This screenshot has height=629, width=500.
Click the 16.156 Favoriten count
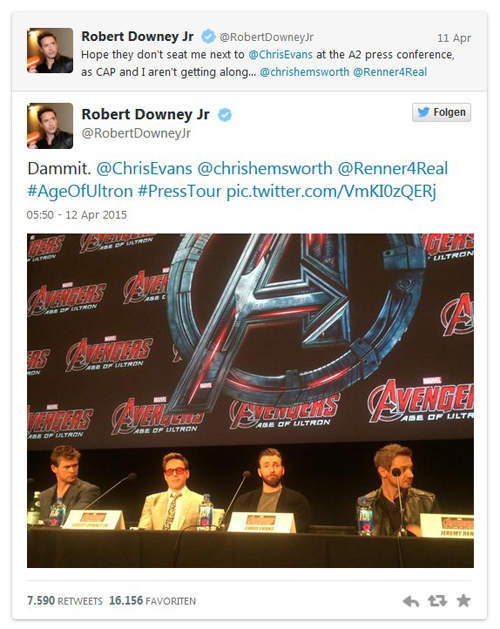152,601
